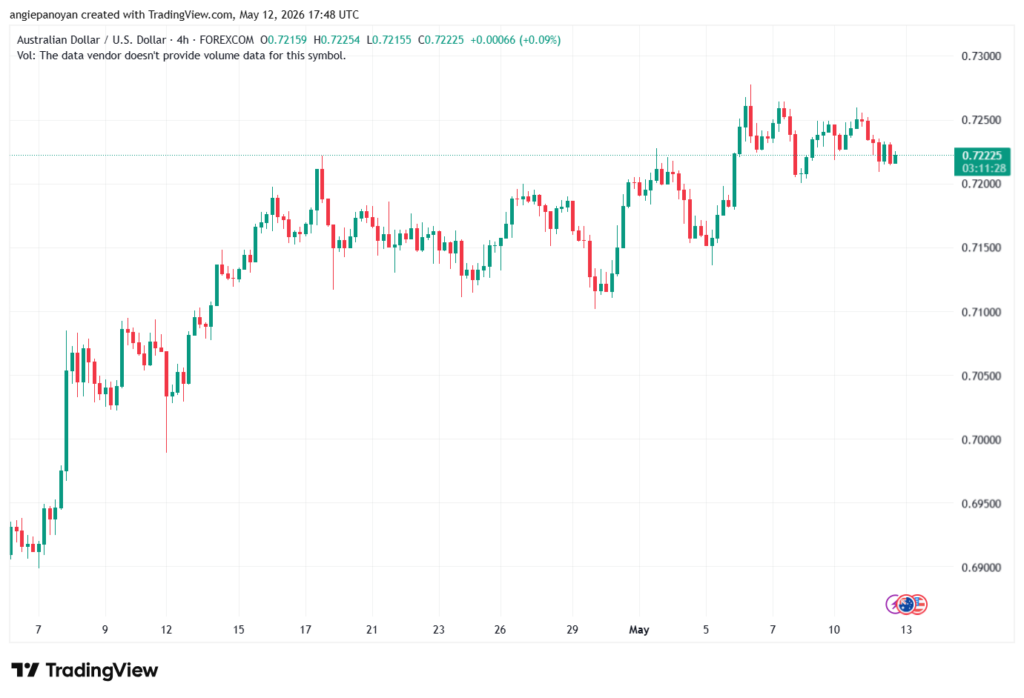The width and height of the screenshot is (1024, 698).
Task: Click the price change +0.00066 (+0.09%)
Action: coord(515,40)
